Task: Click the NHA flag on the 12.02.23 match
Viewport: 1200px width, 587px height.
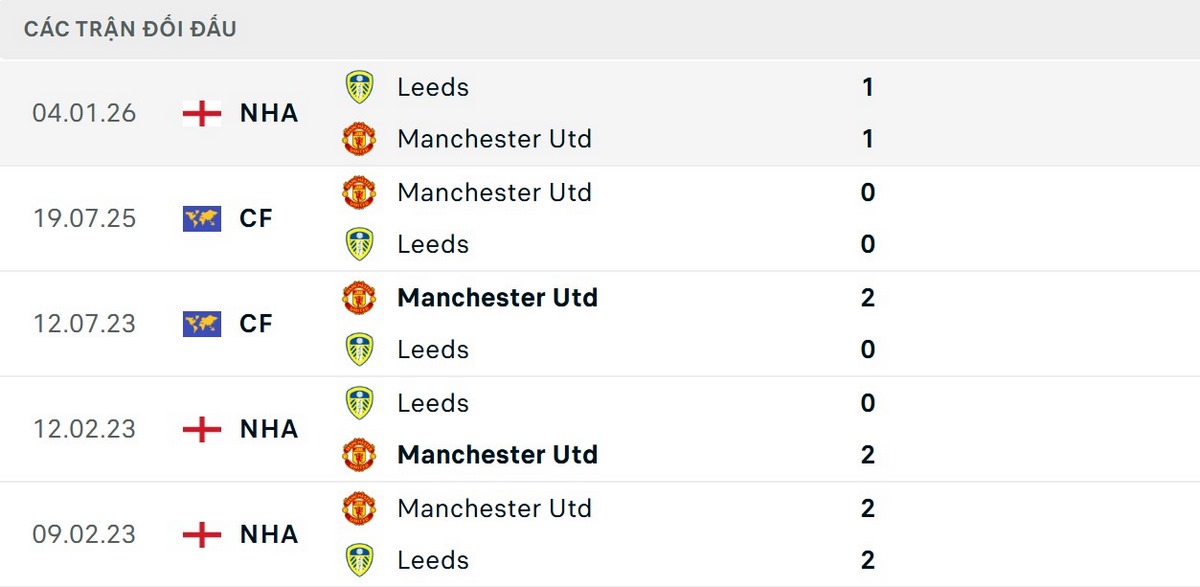Action: (x=201, y=429)
